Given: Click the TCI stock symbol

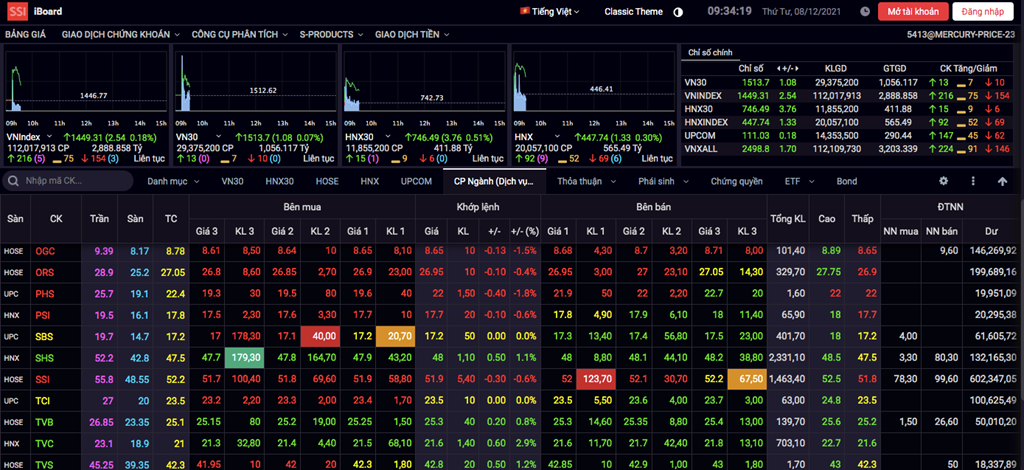Looking at the screenshot, I should pos(42,401).
